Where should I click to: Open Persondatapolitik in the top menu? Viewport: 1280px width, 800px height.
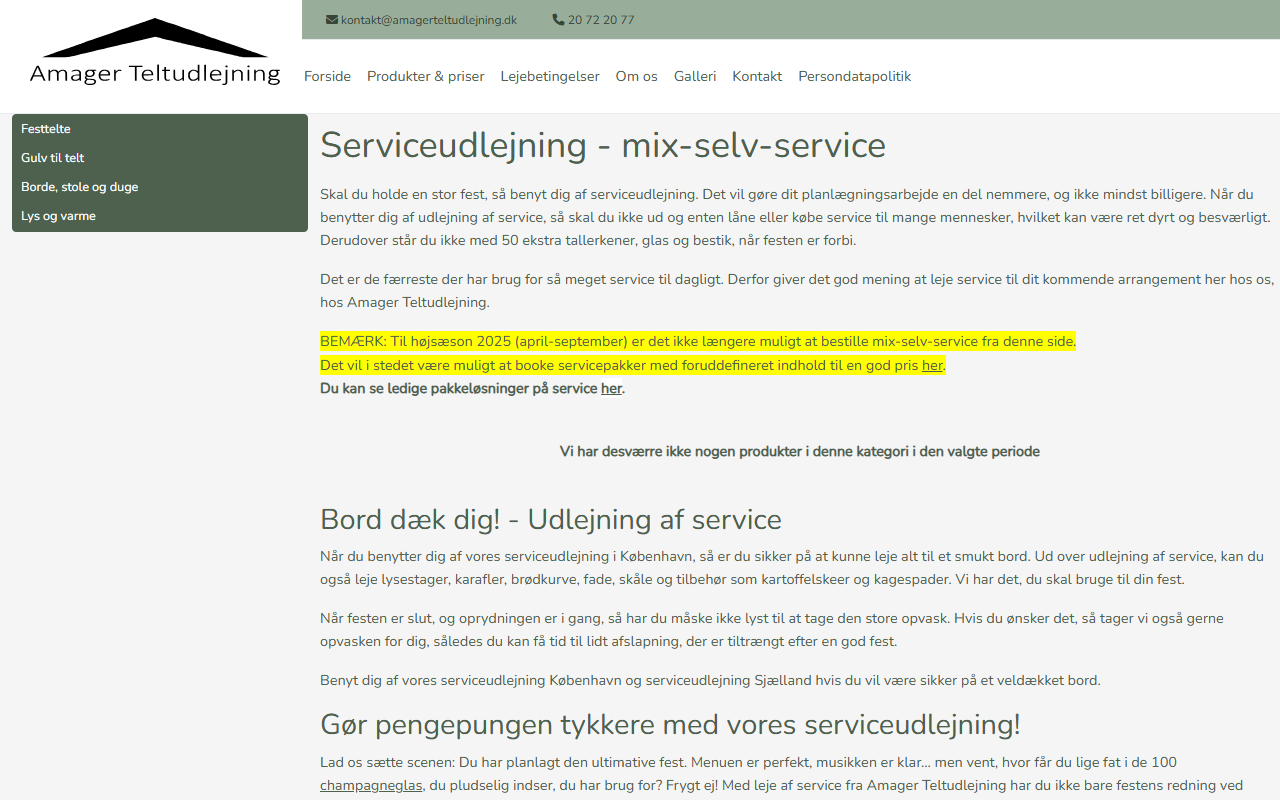(855, 76)
